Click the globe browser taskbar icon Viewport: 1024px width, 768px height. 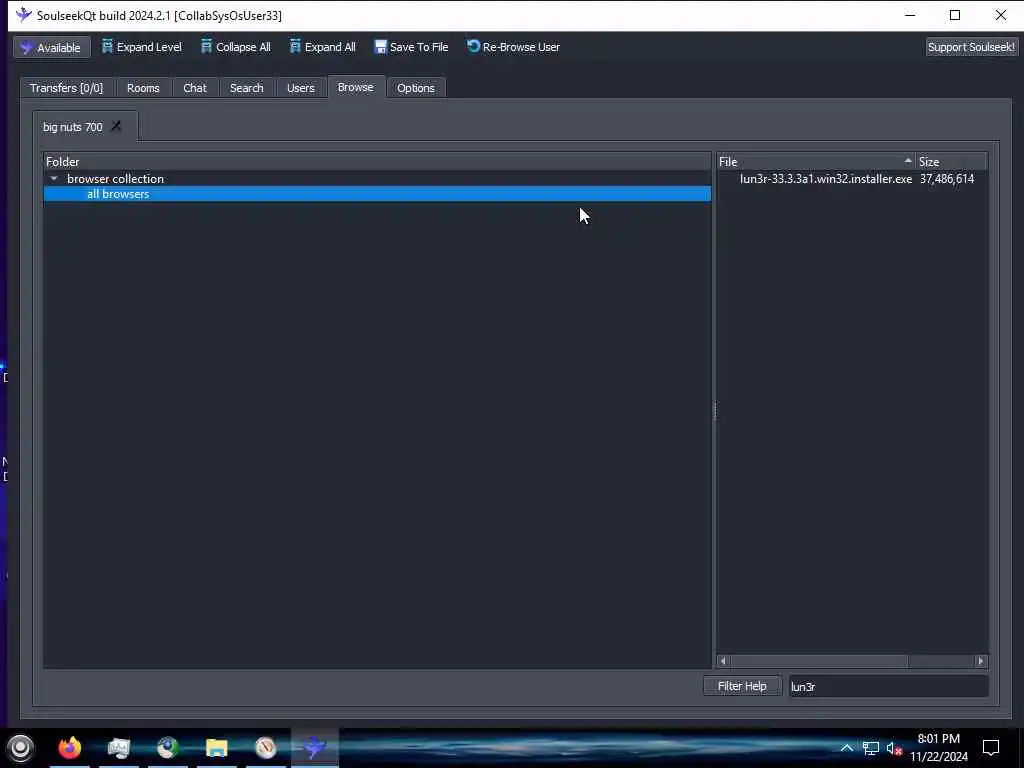pos(167,747)
